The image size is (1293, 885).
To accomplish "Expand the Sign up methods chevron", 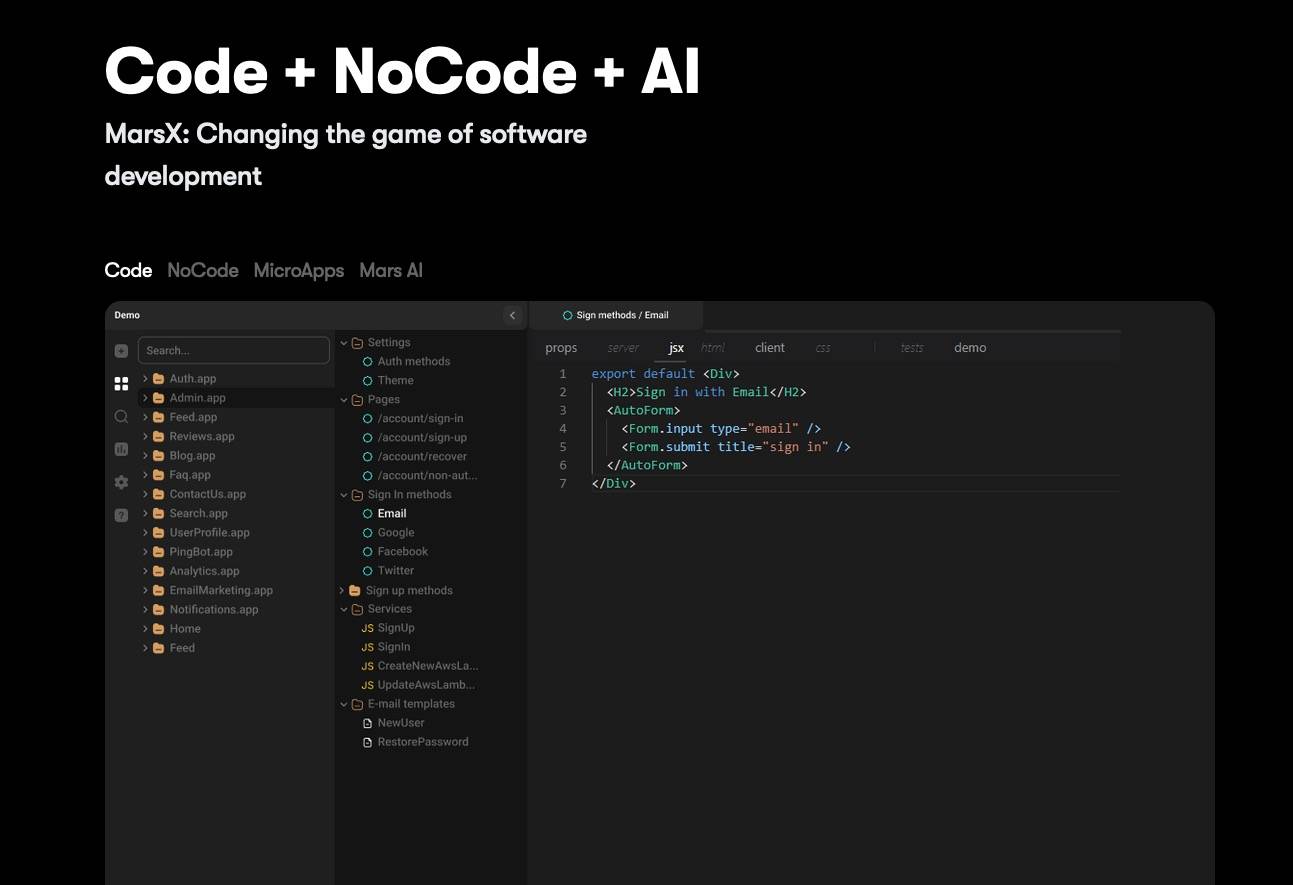I will (x=342, y=591).
